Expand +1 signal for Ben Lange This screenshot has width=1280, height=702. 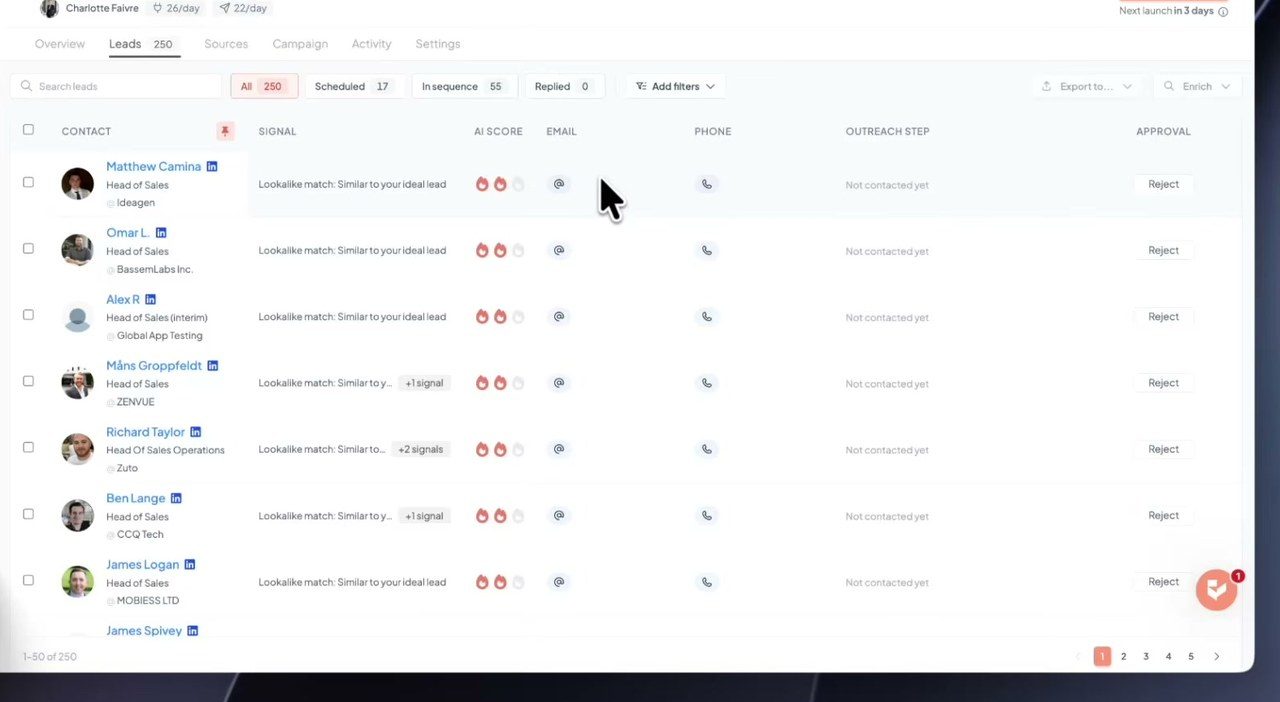424,516
